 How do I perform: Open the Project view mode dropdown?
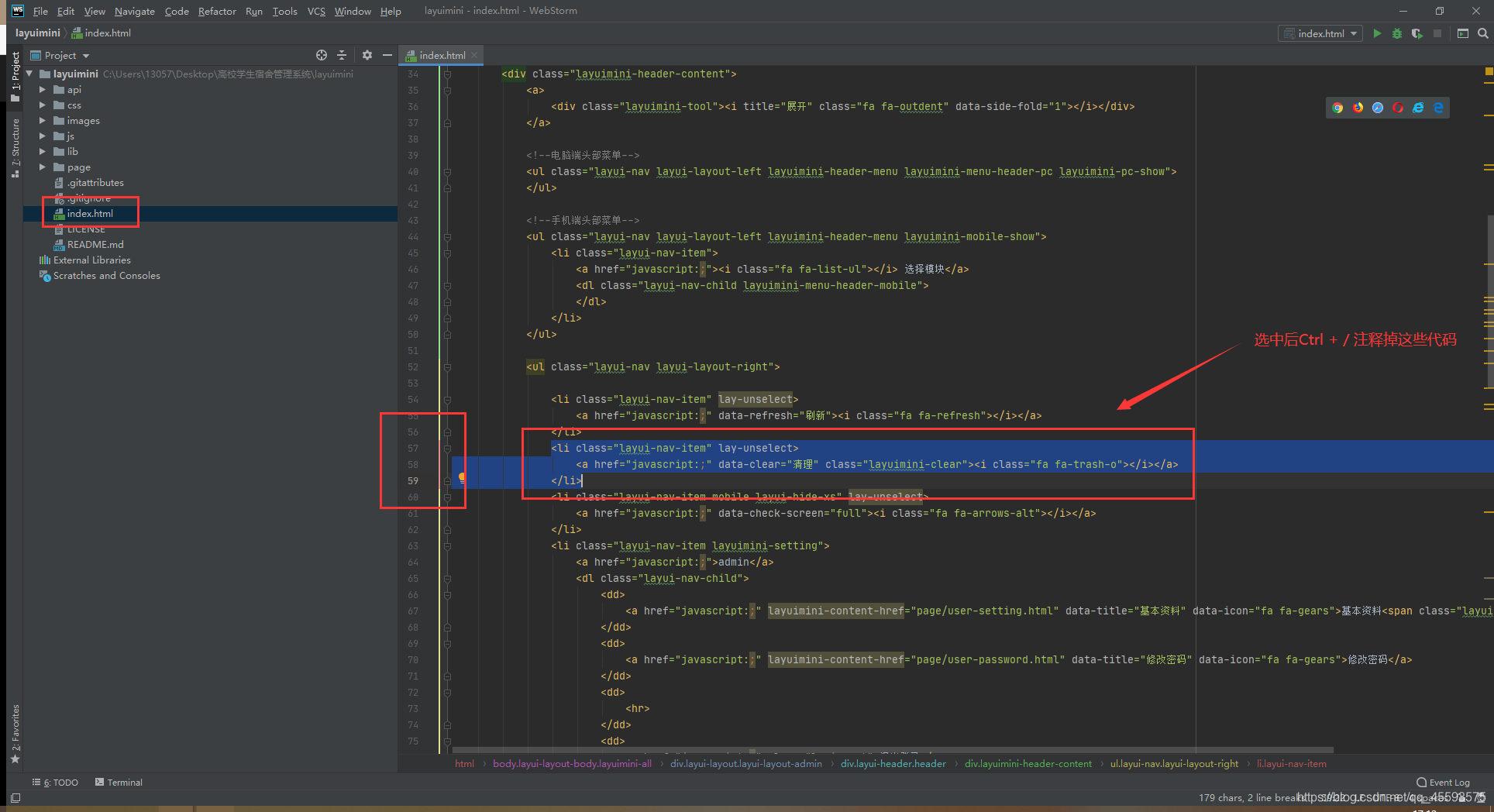tap(60, 55)
